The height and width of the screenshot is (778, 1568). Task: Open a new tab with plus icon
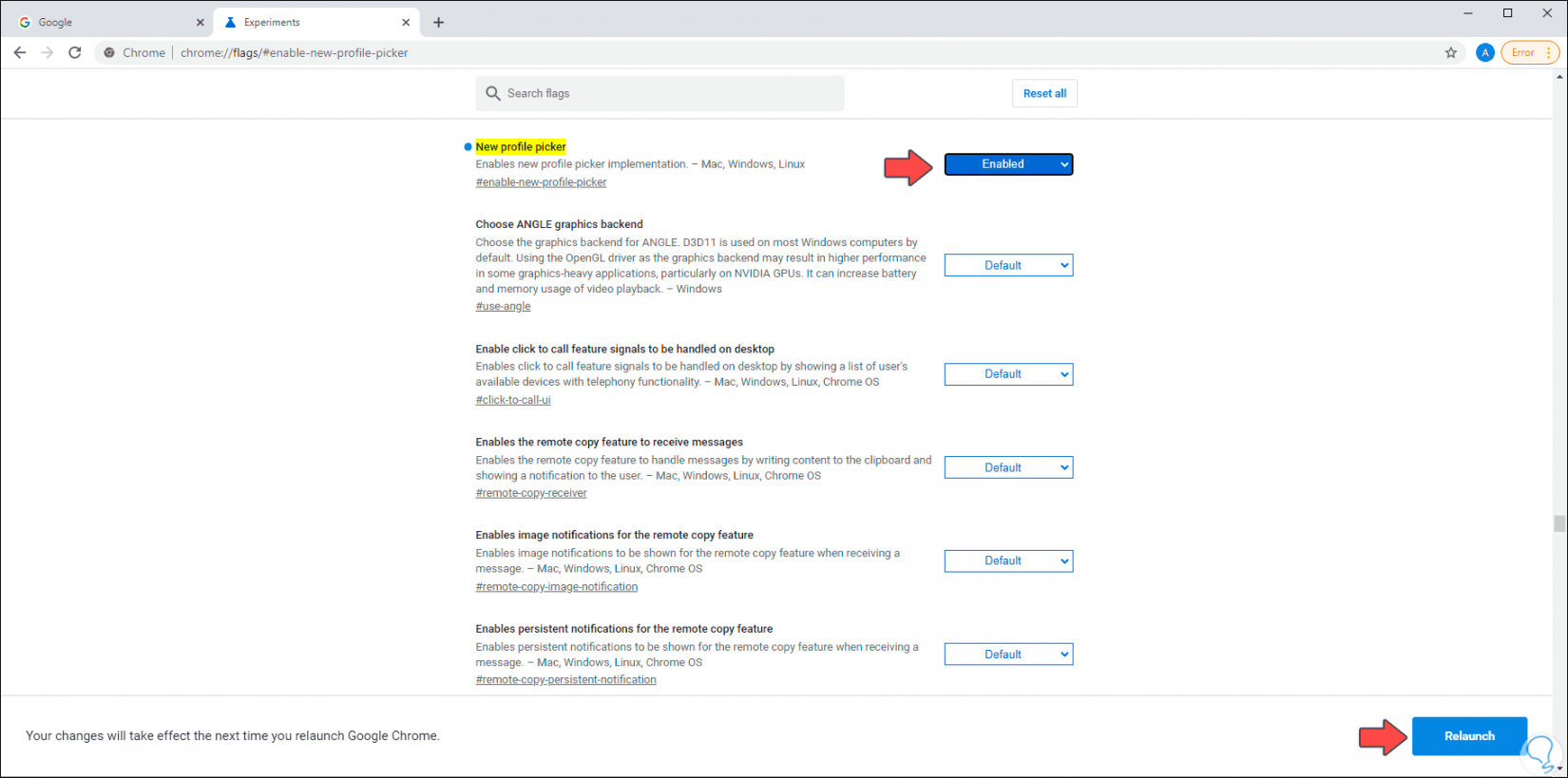coord(438,23)
